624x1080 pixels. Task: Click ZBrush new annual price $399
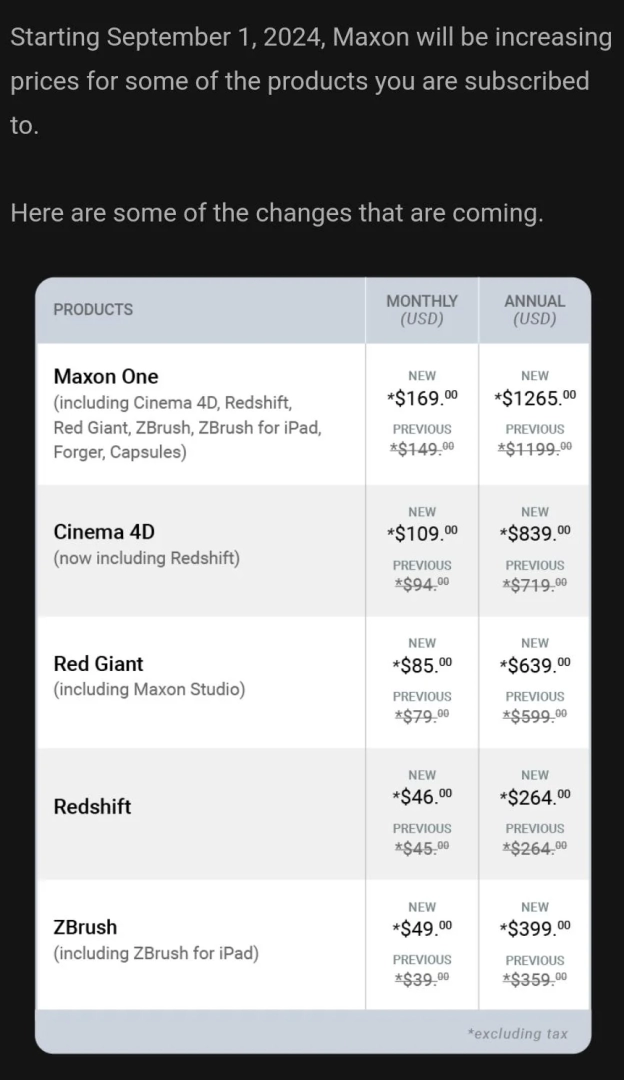(x=534, y=929)
